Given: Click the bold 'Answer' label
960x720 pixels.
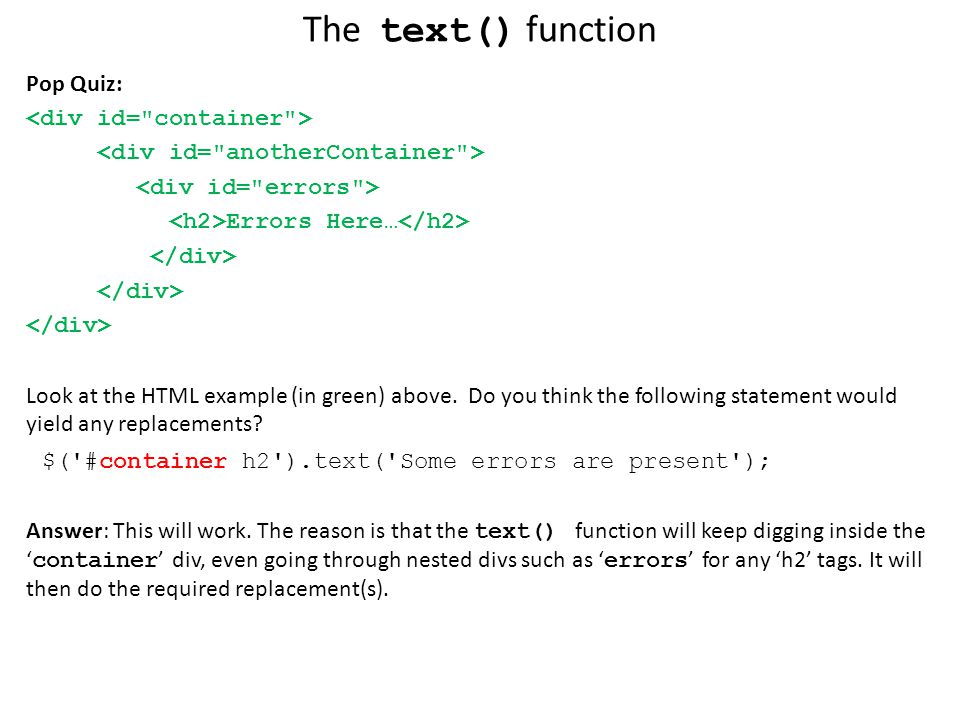Looking at the screenshot, I should click(64, 531).
